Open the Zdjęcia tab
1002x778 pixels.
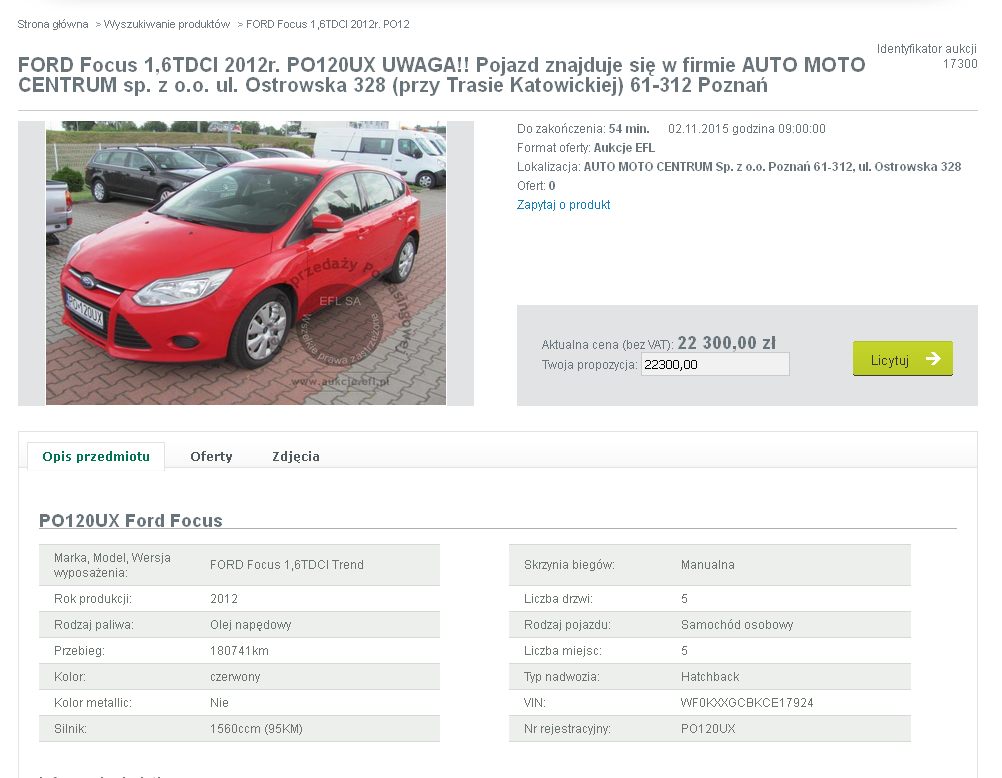pos(296,456)
